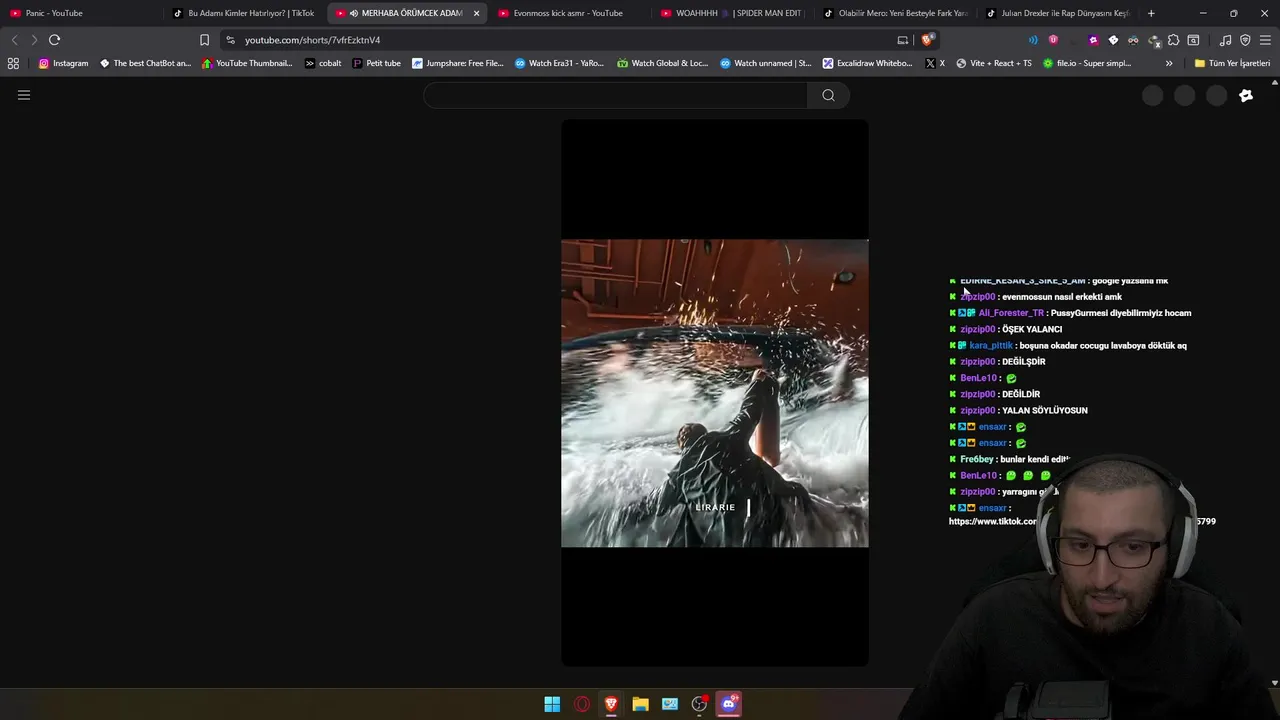Open the YouTube Thumbnail bookmark
The height and width of the screenshot is (720, 1280).
click(x=247, y=63)
